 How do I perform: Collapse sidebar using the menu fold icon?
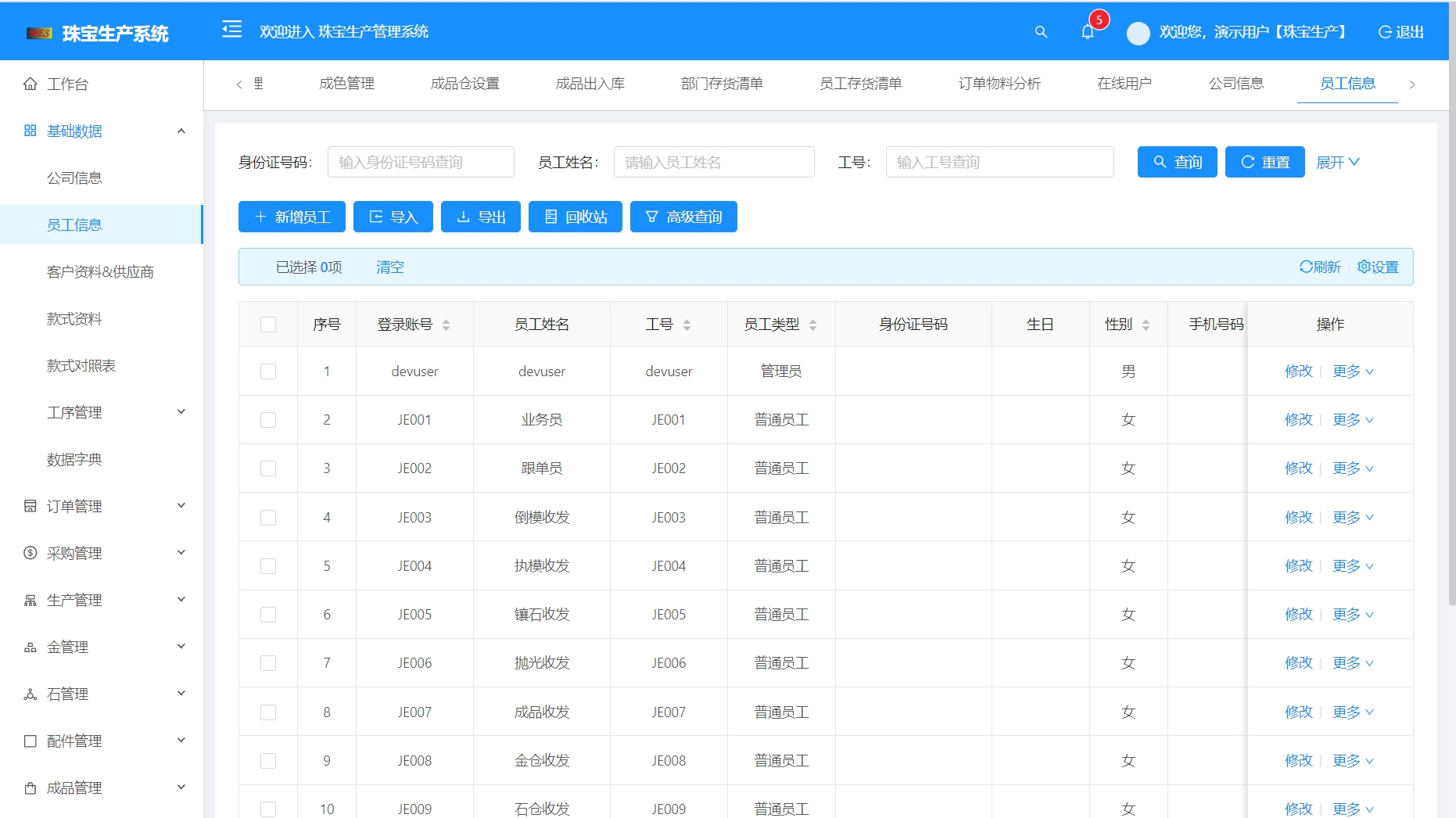(x=232, y=30)
